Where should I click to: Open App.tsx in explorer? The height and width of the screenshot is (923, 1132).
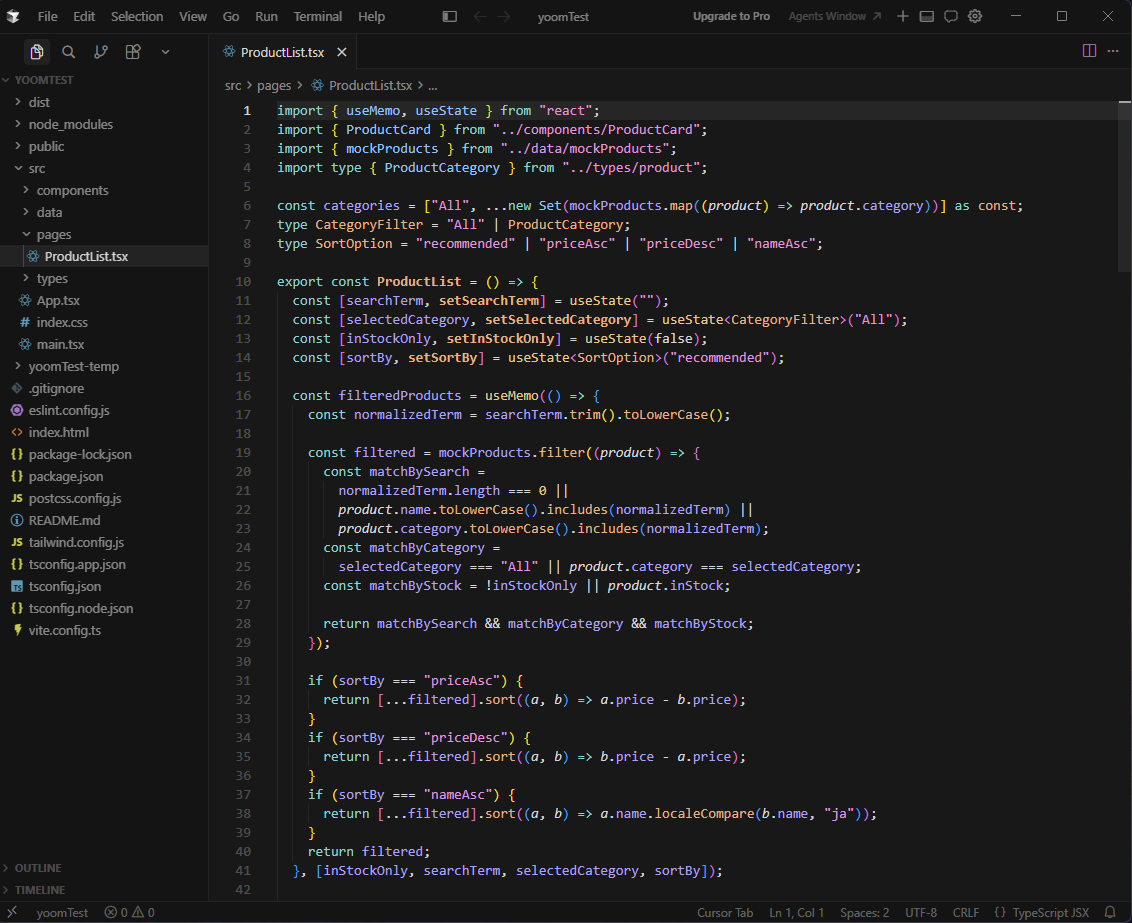point(105,300)
